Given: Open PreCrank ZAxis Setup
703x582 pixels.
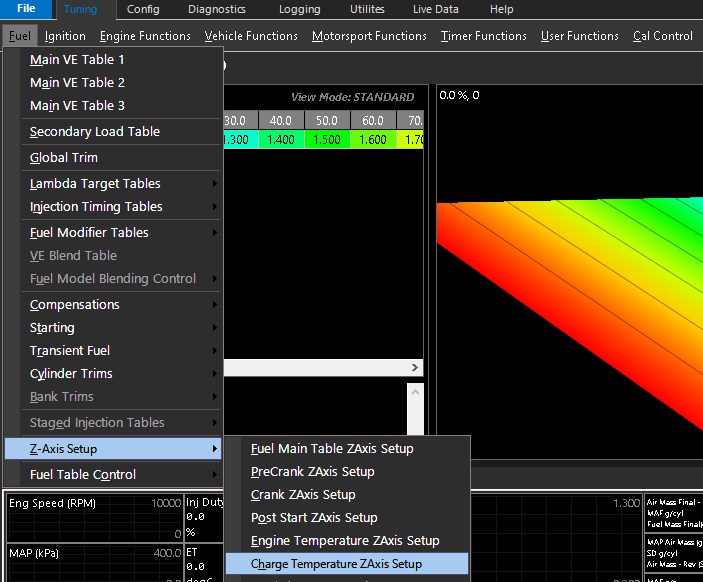Looking at the screenshot, I should coord(347,471).
